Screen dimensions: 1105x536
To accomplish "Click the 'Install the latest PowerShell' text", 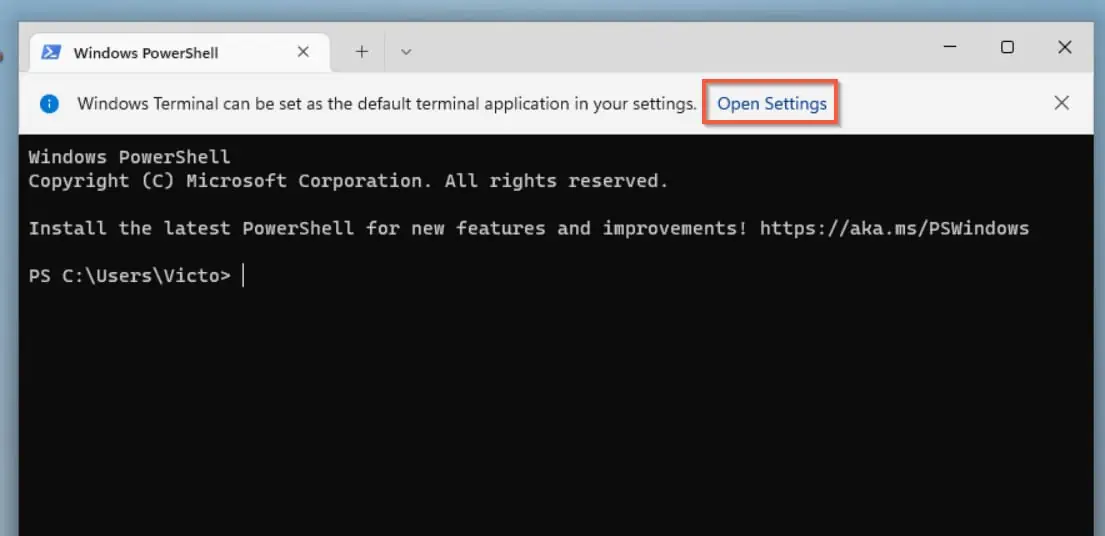I will [x=191, y=228].
